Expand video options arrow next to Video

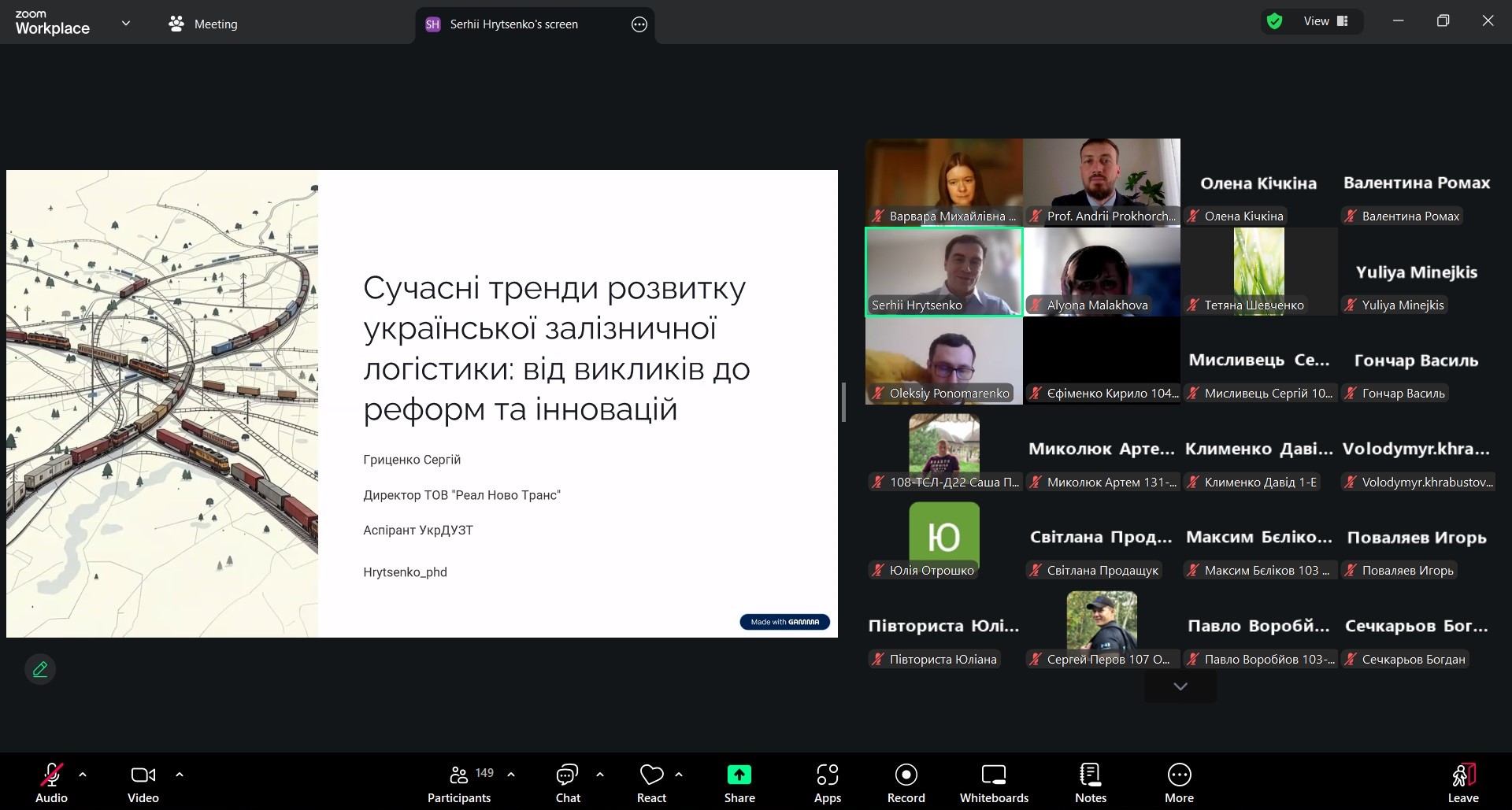click(x=180, y=775)
